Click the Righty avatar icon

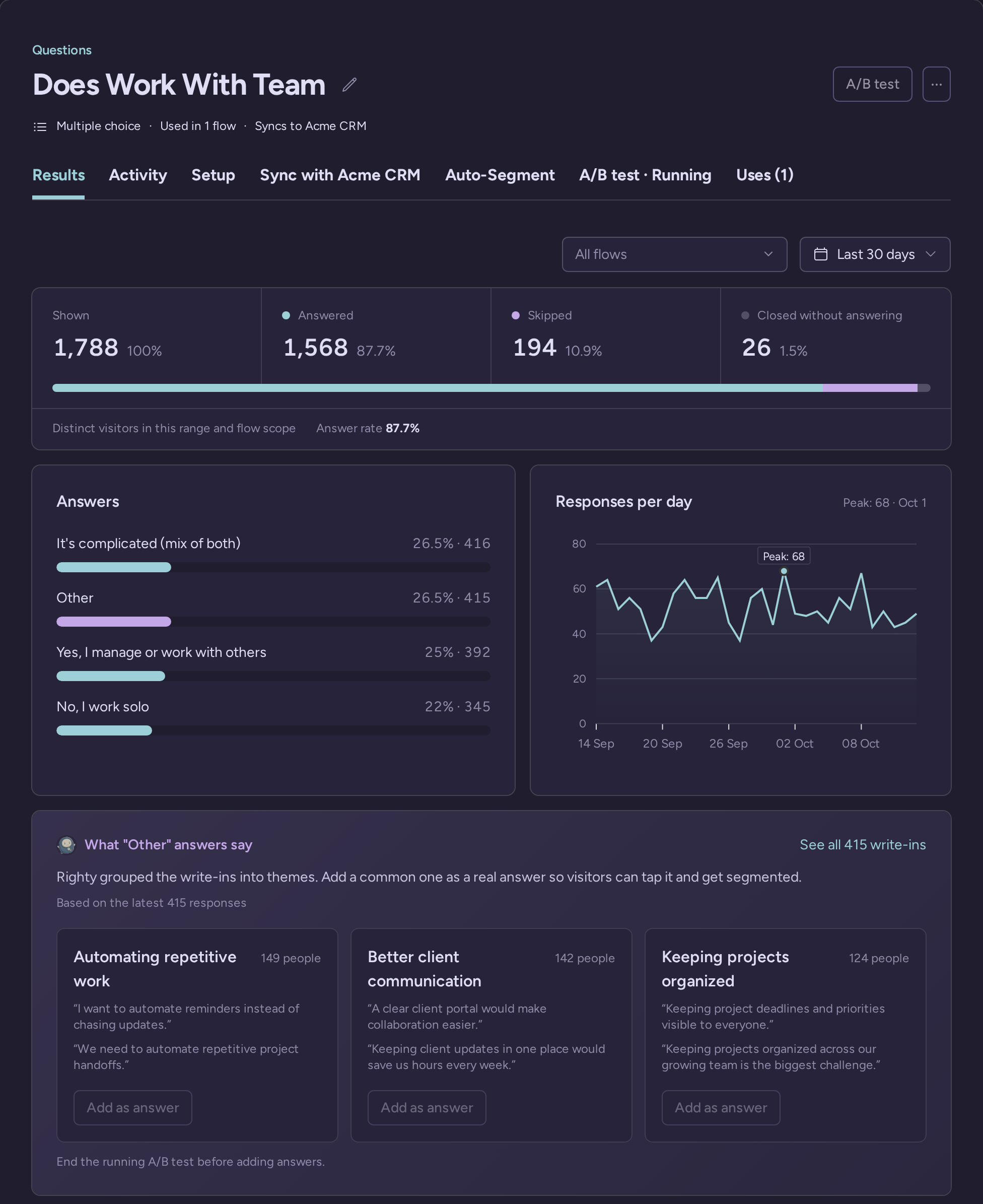pos(67,844)
